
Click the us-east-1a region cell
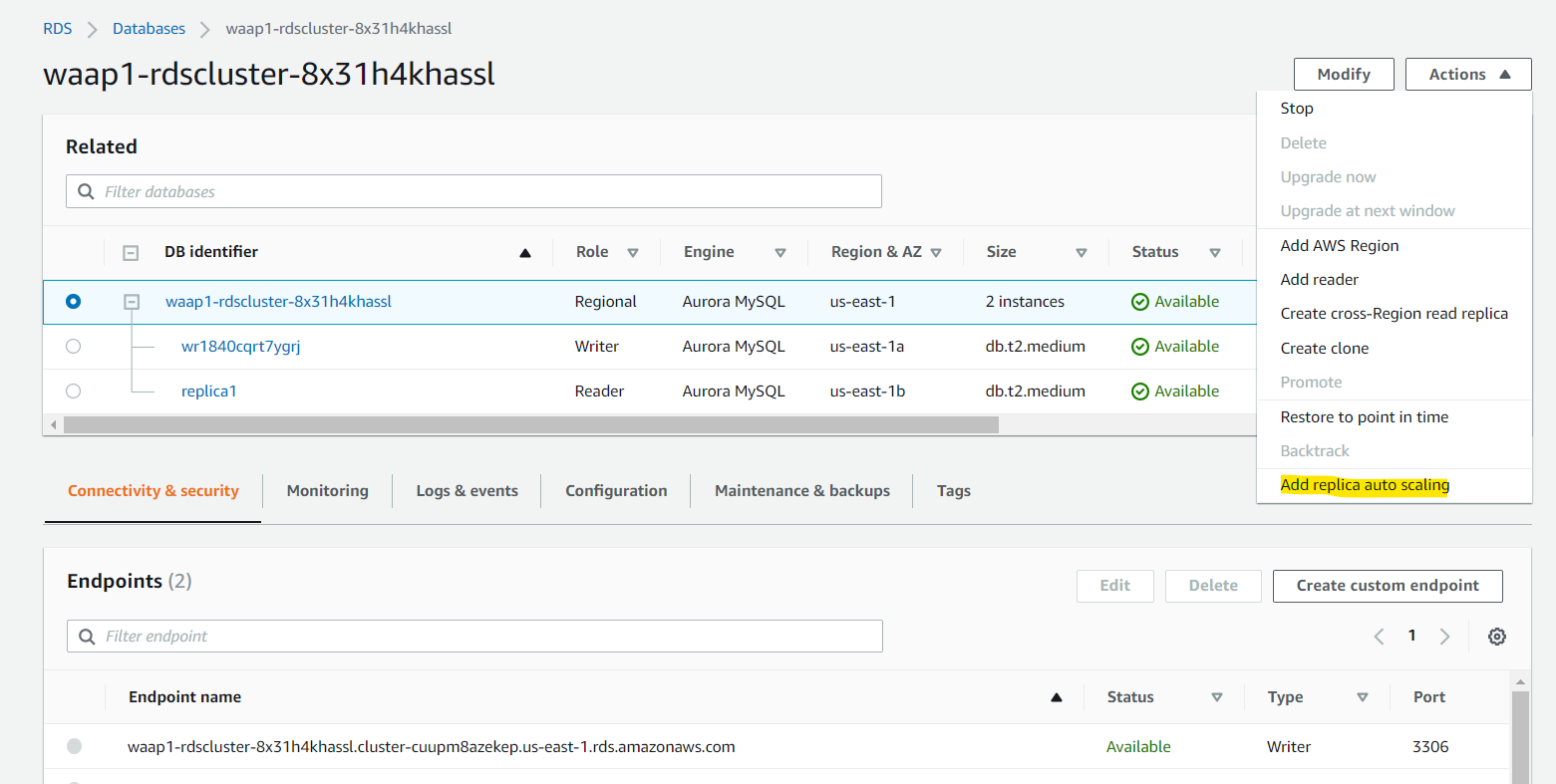point(867,347)
